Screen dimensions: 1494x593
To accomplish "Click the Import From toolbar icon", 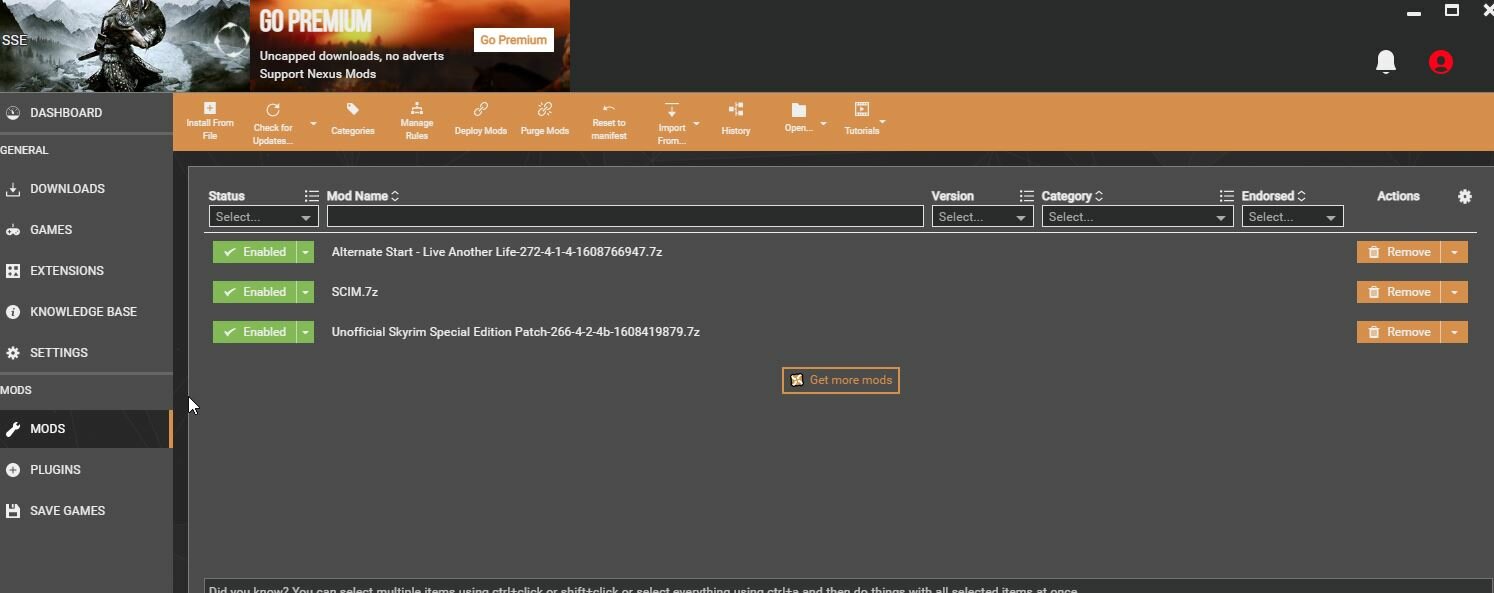I will pos(672,122).
